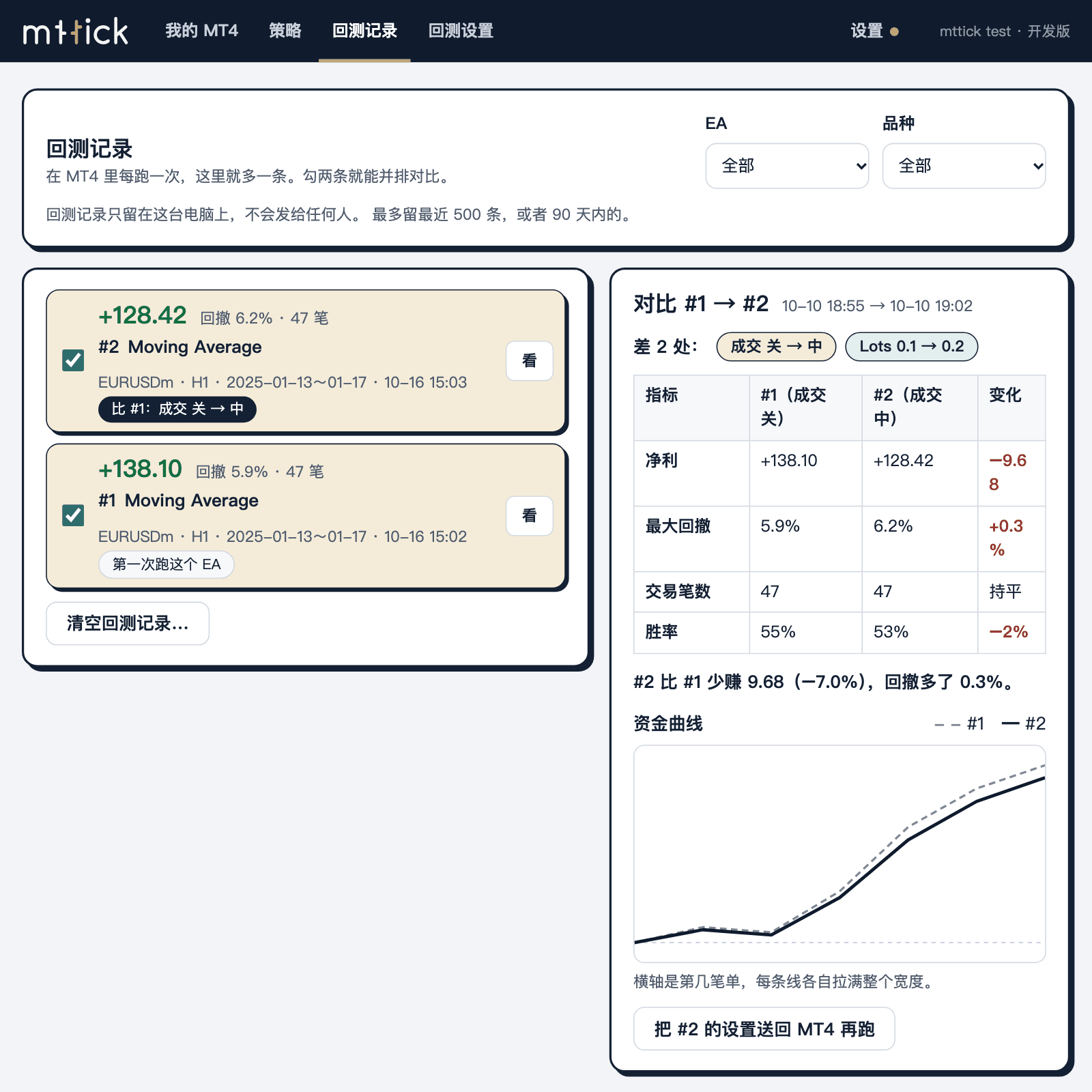1092x1092 pixels.
Task: Click the +138.10 profit figure in the list
Action: click(141, 469)
